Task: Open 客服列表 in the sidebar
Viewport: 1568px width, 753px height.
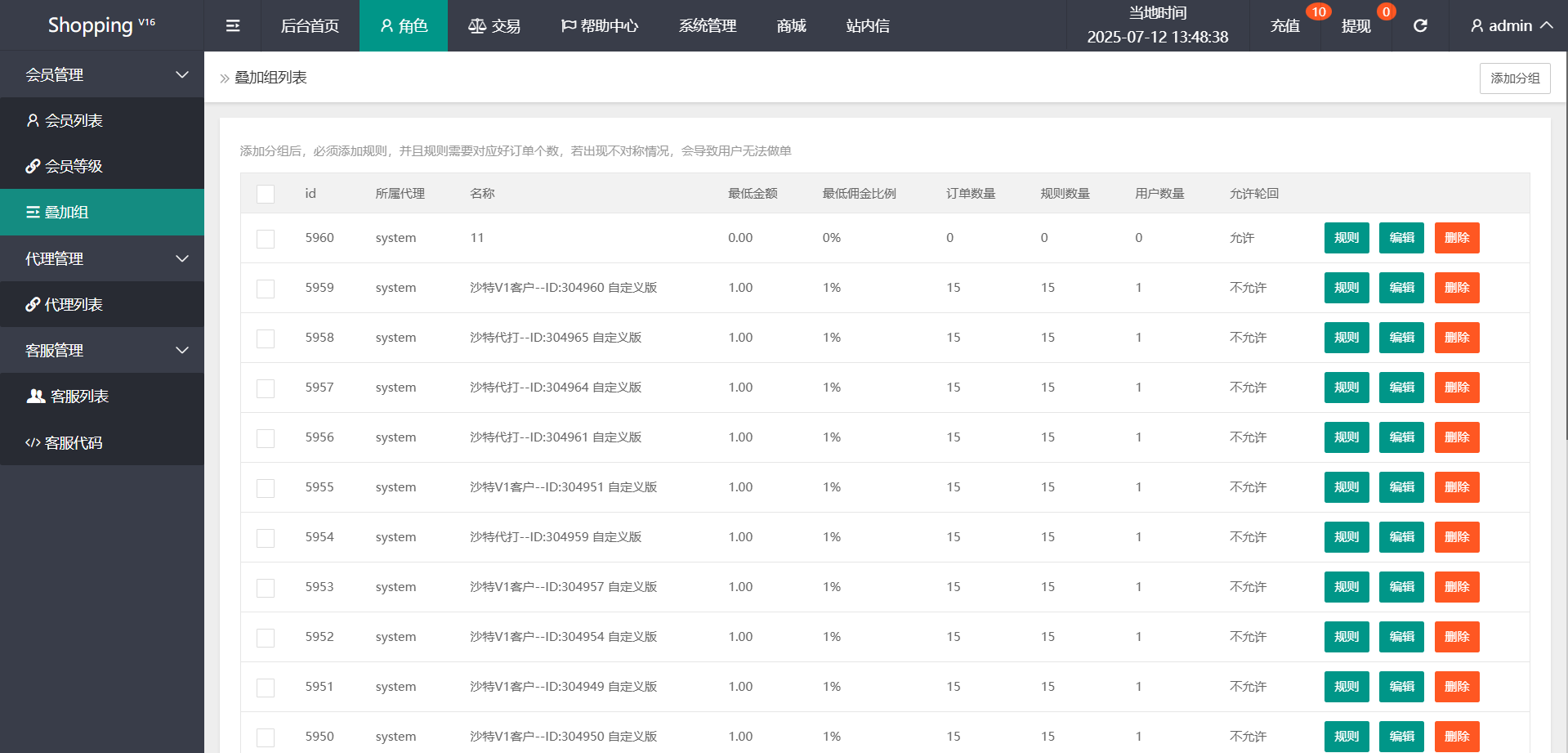Action: click(102, 396)
